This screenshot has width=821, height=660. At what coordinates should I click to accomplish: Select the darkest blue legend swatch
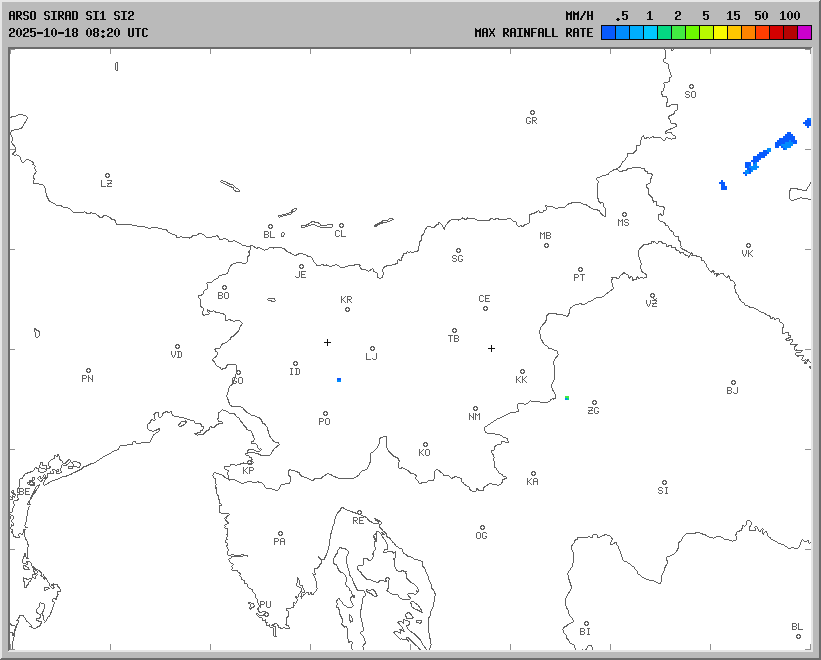click(608, 33)
